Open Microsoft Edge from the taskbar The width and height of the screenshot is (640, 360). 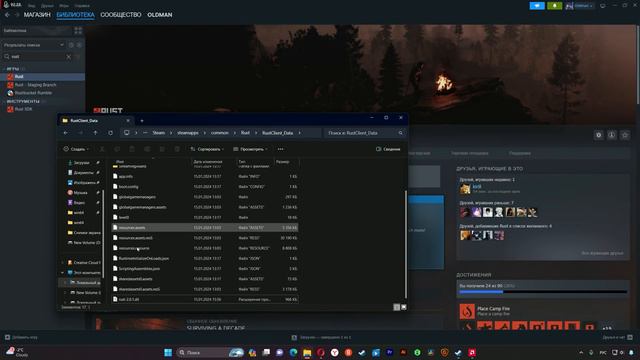293,353
